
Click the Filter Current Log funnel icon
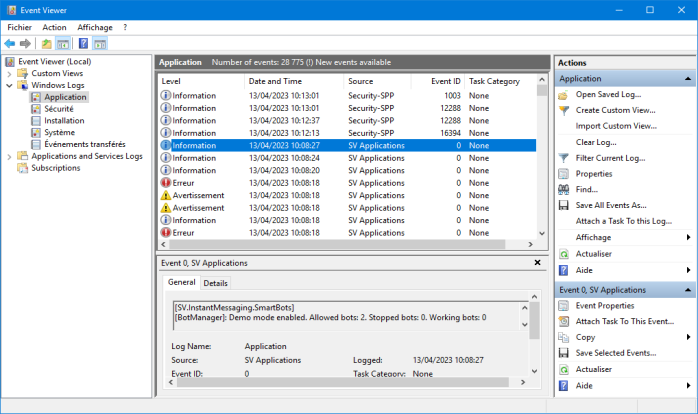tap(564, 158)
